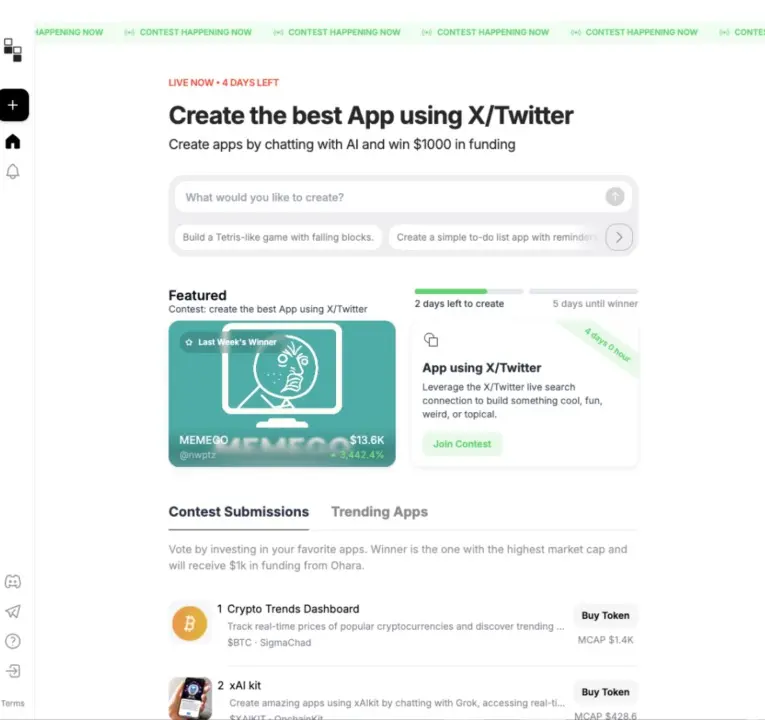765x720 pixels.
Task: Go to Home via house icon
Action: pyautogui.click(x=13, y=141)
